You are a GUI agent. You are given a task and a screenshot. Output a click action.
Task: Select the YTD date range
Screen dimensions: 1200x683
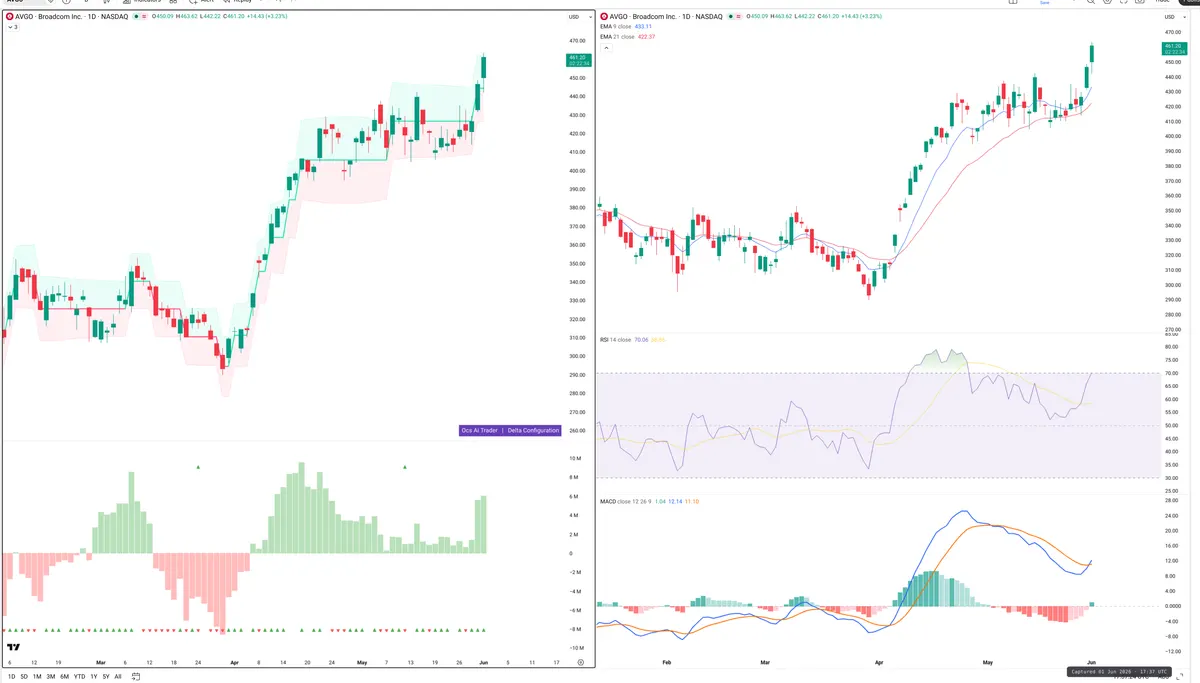tap(79, 677)
